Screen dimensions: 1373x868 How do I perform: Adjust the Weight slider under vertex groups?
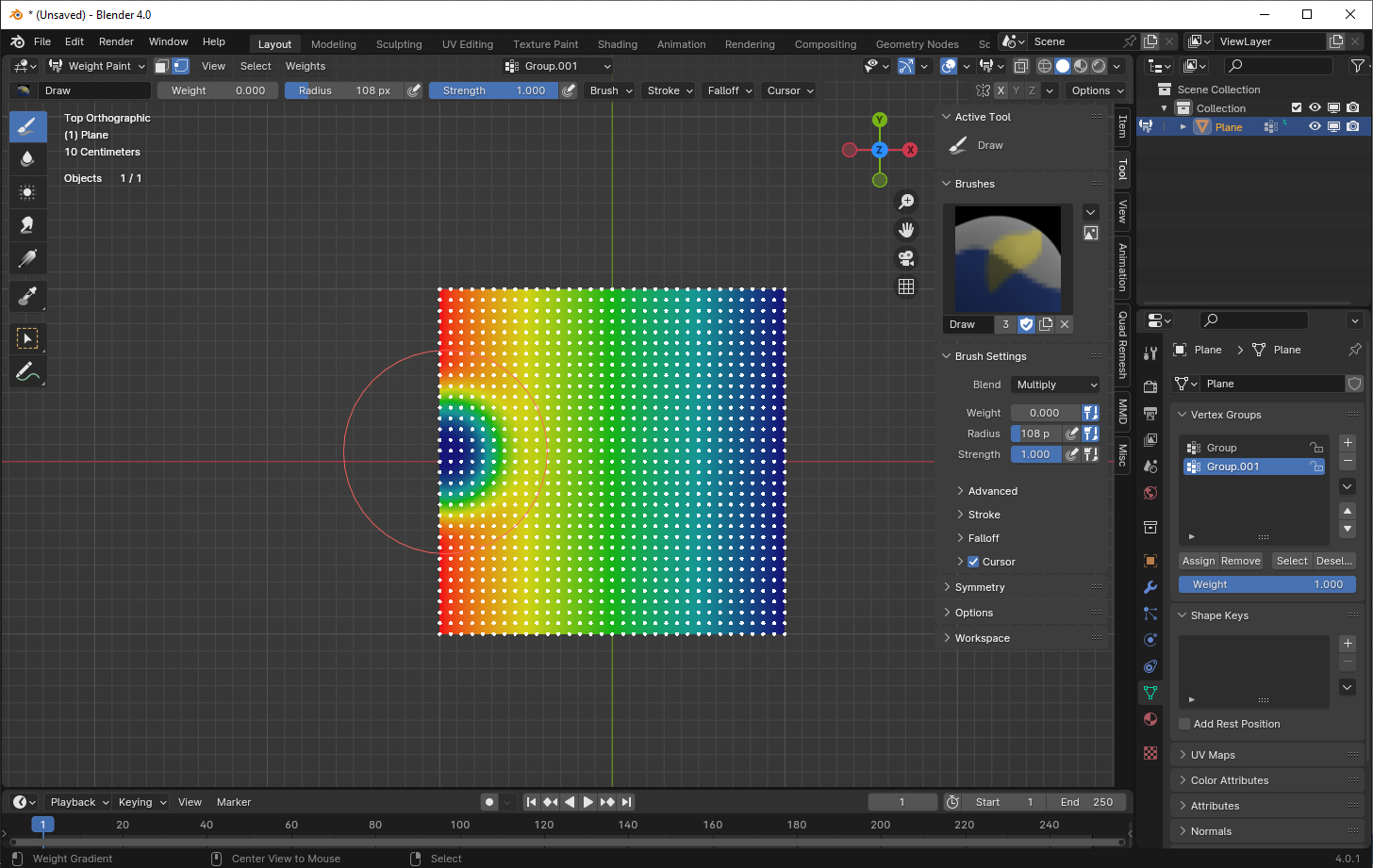(1267, 584)
